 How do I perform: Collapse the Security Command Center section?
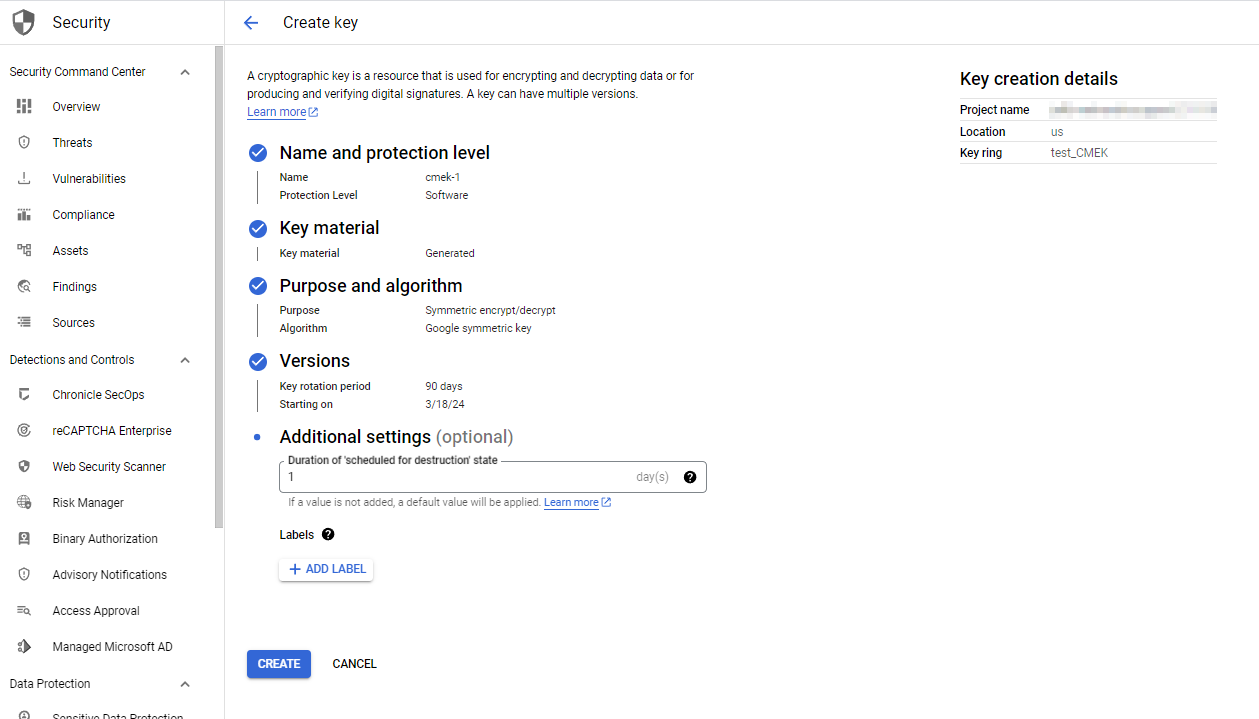point(185,72)
